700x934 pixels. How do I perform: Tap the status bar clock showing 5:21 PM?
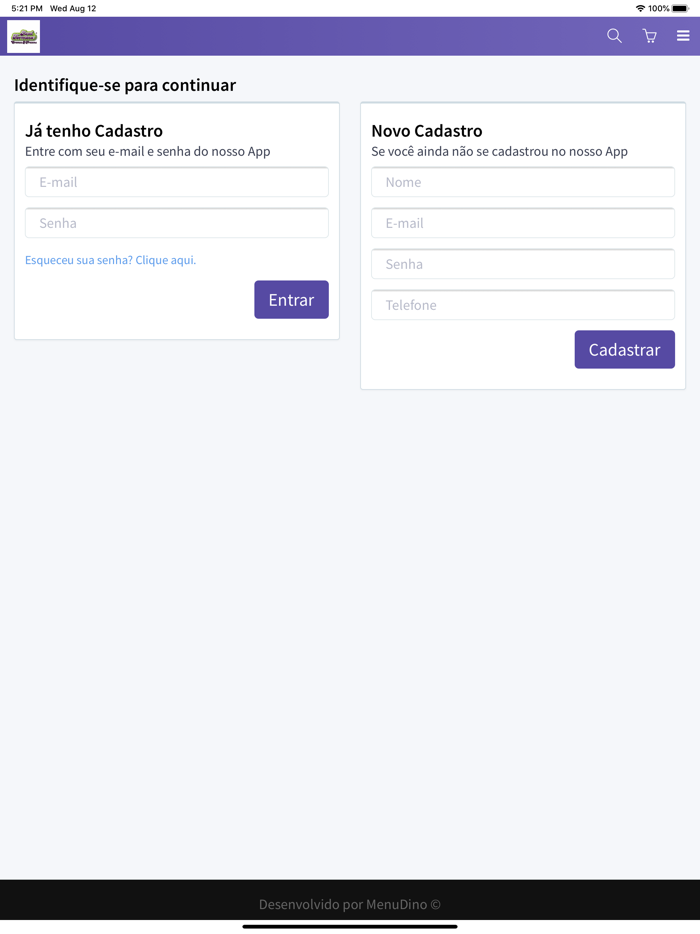tap(27, 8)
